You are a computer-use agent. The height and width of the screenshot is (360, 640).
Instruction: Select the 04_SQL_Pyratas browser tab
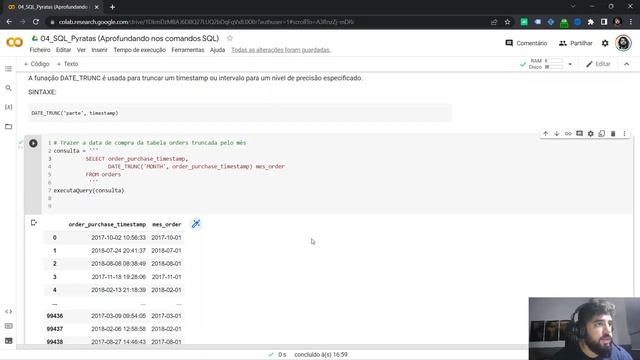[53, 7]
